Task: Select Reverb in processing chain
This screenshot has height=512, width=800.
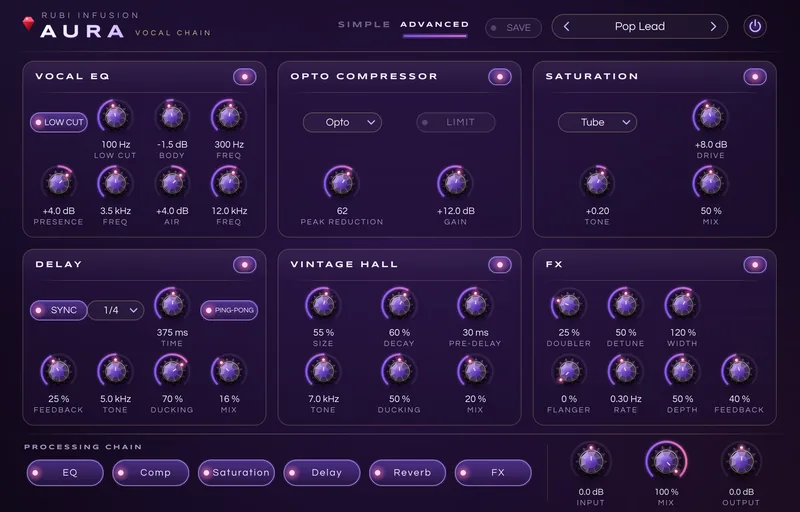Action: 407,473
